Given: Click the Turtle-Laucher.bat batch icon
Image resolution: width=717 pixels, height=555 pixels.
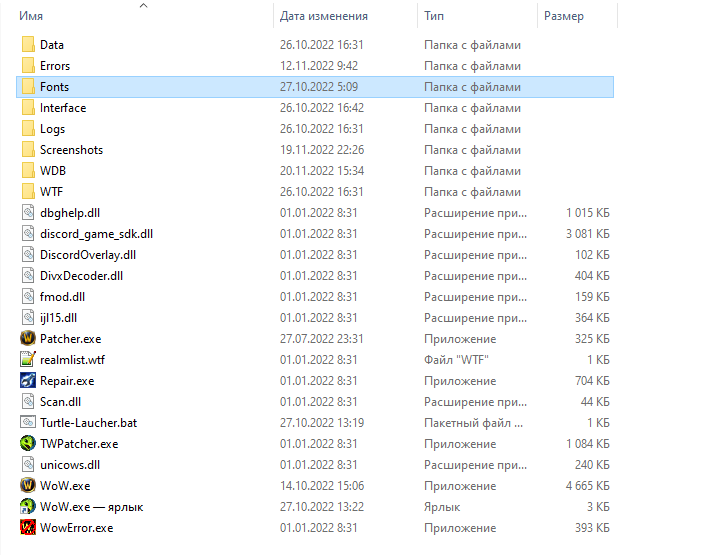Looking at the screenshot, I should click(28, 422).
